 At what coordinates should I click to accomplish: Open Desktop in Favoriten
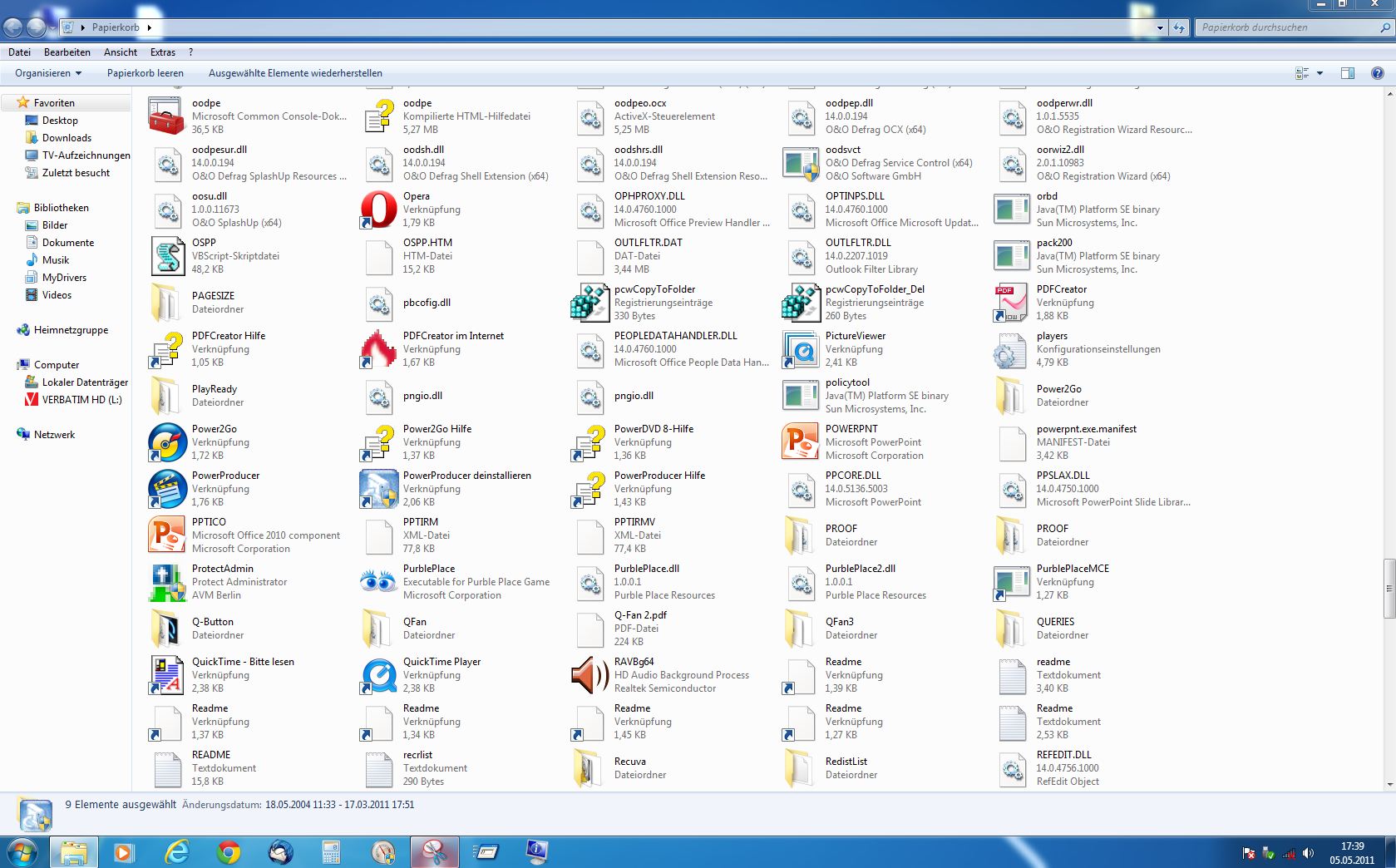click(x=60, y=121)
